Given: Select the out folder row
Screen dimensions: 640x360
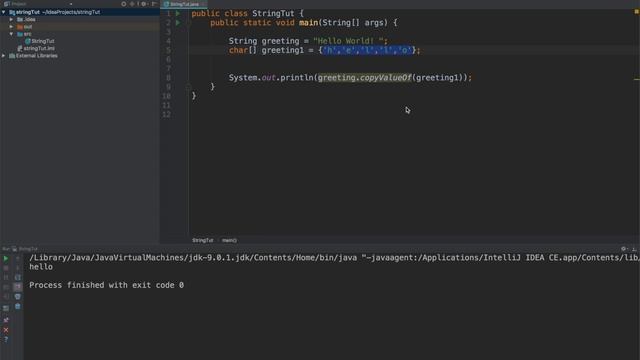Looking at the screenshot, I should point(80,27).
